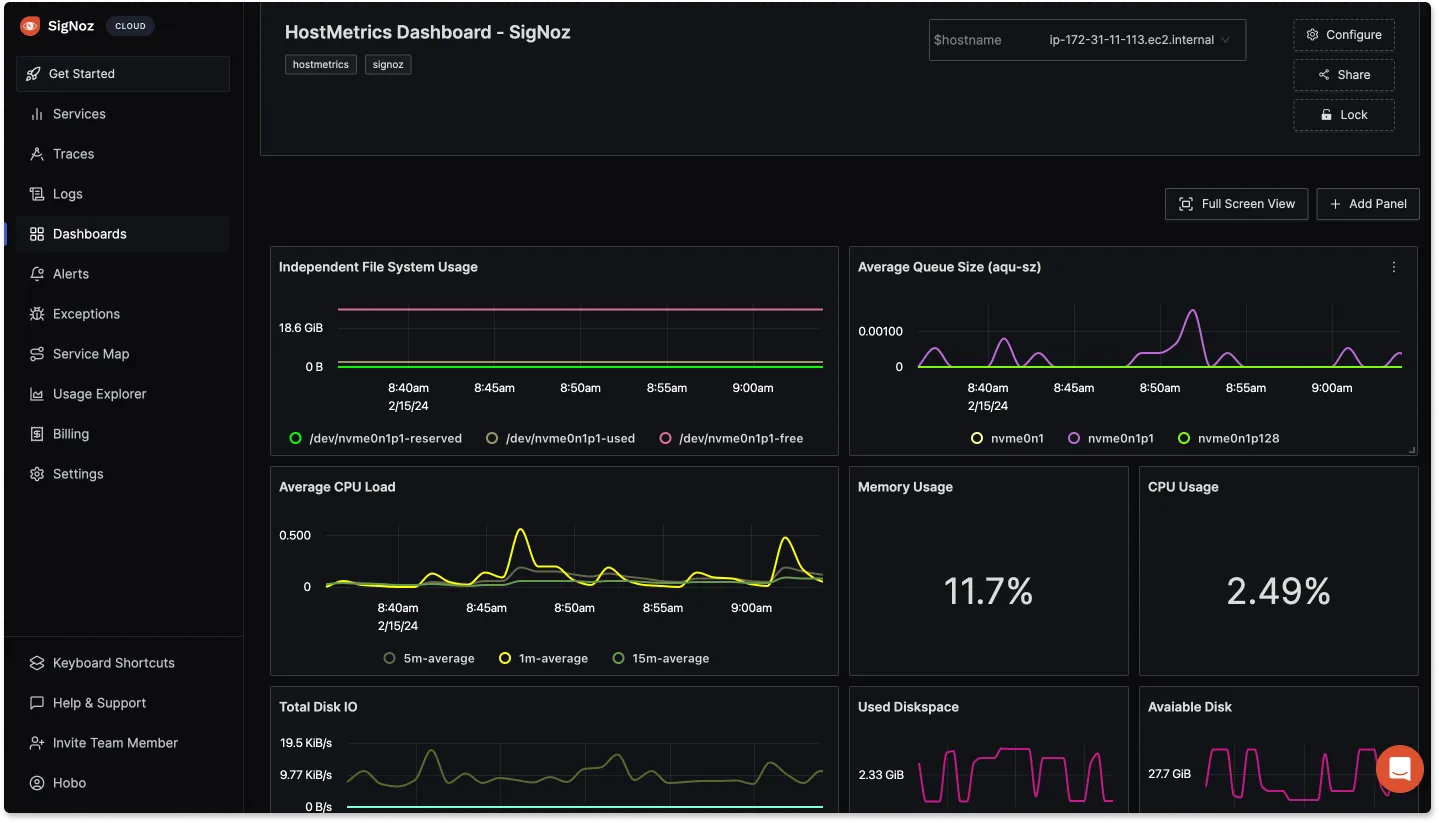Image resolution: width=1439 pixels, height=823 pixels.
Task: Toggle the 15m-average legend series
Action: coord(660,658)
